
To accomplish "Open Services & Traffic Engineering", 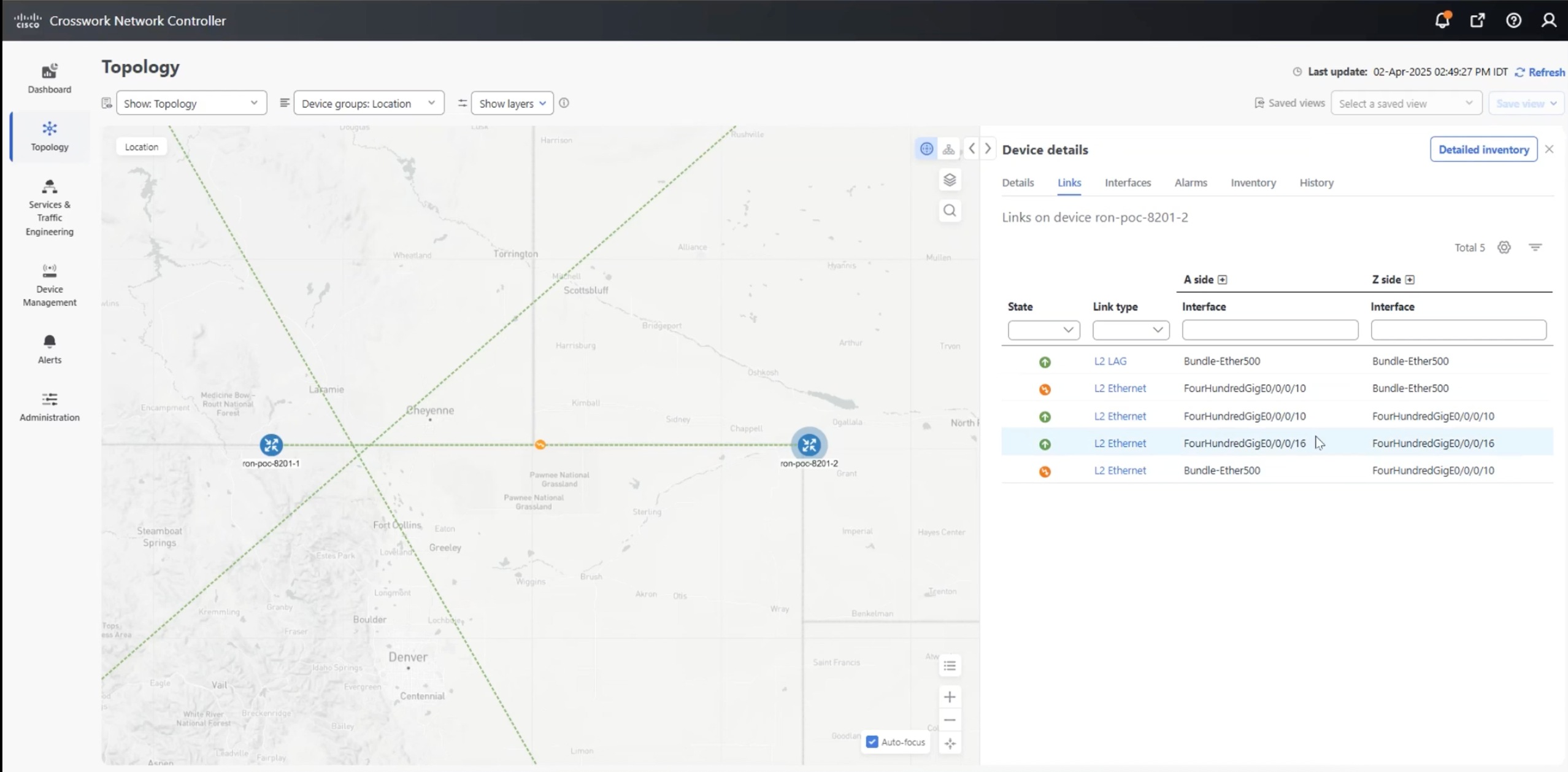I will (x=50, y=207).
